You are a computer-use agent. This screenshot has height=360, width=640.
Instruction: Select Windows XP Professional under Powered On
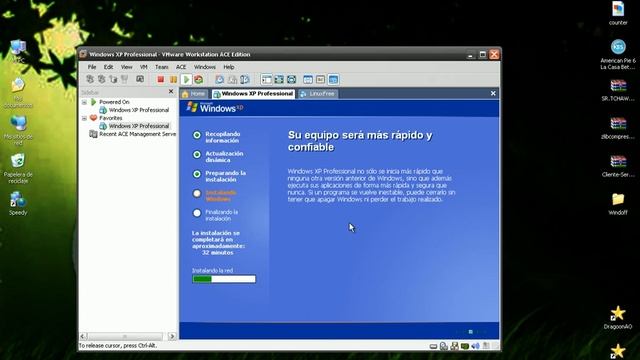tap(134, 110)
